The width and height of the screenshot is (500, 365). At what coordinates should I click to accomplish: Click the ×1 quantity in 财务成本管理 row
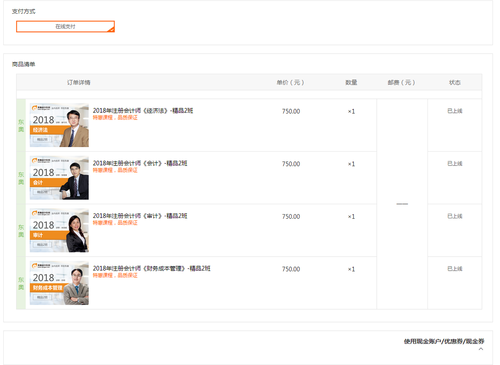click(351, 269)
